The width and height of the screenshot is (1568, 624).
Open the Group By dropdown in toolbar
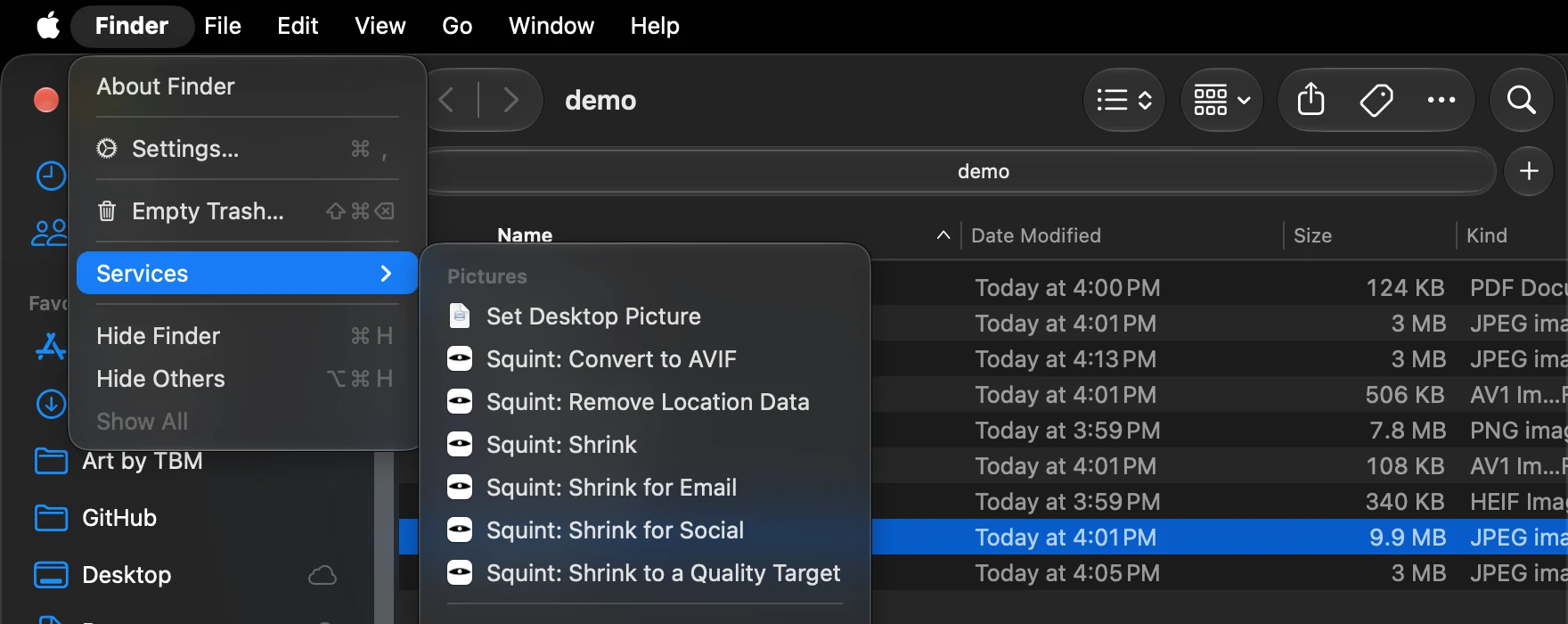click(1221, 100)
